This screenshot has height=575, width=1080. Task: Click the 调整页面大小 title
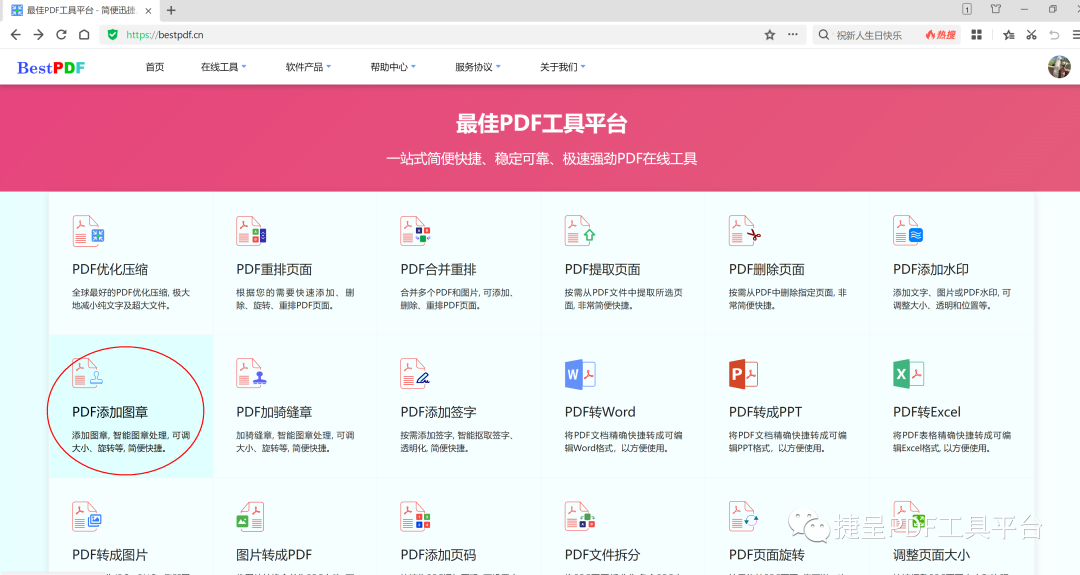click(931, 555)
